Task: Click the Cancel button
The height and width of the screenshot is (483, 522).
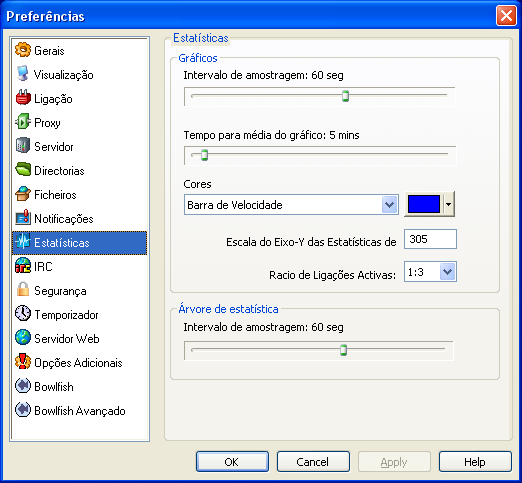Action: 313,462
